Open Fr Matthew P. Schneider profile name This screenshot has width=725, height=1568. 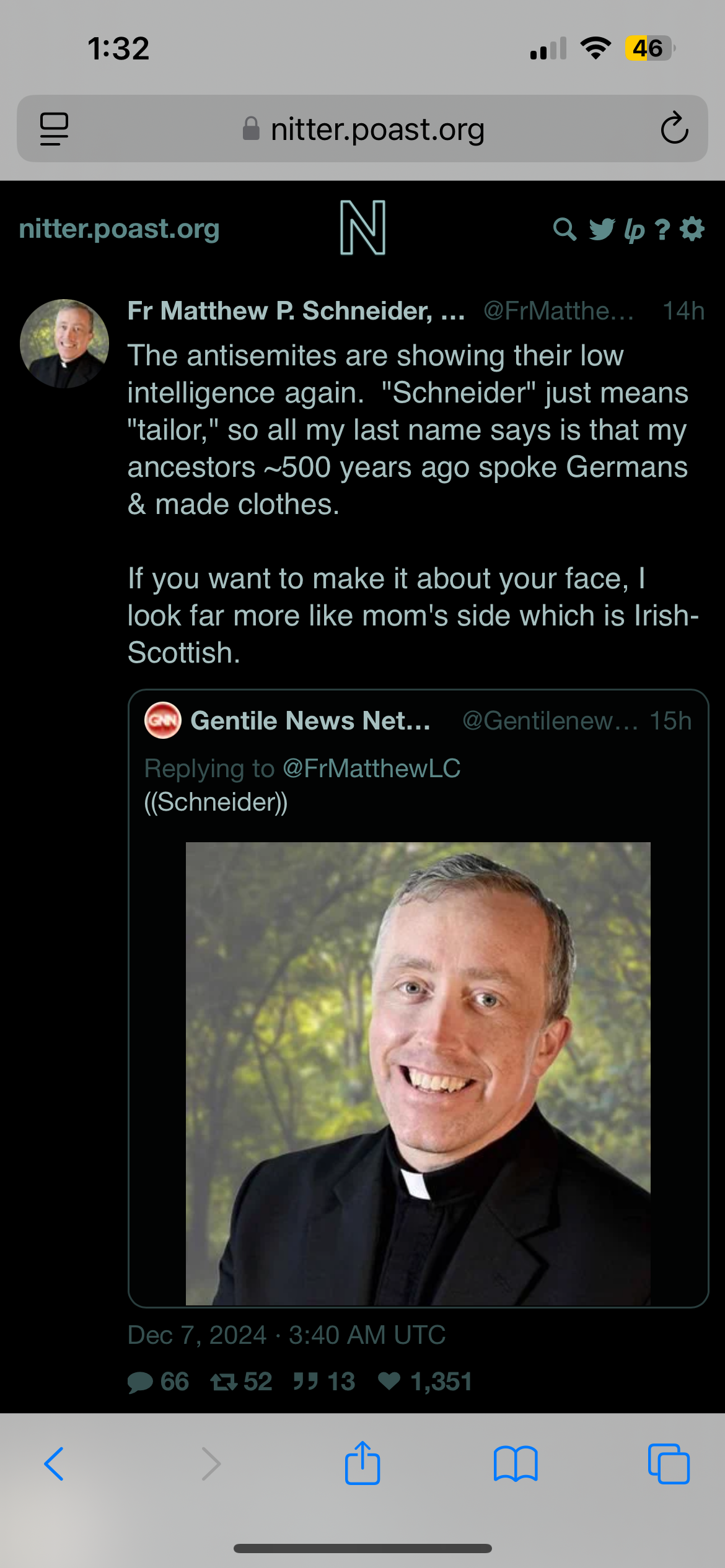pos(296,311)
